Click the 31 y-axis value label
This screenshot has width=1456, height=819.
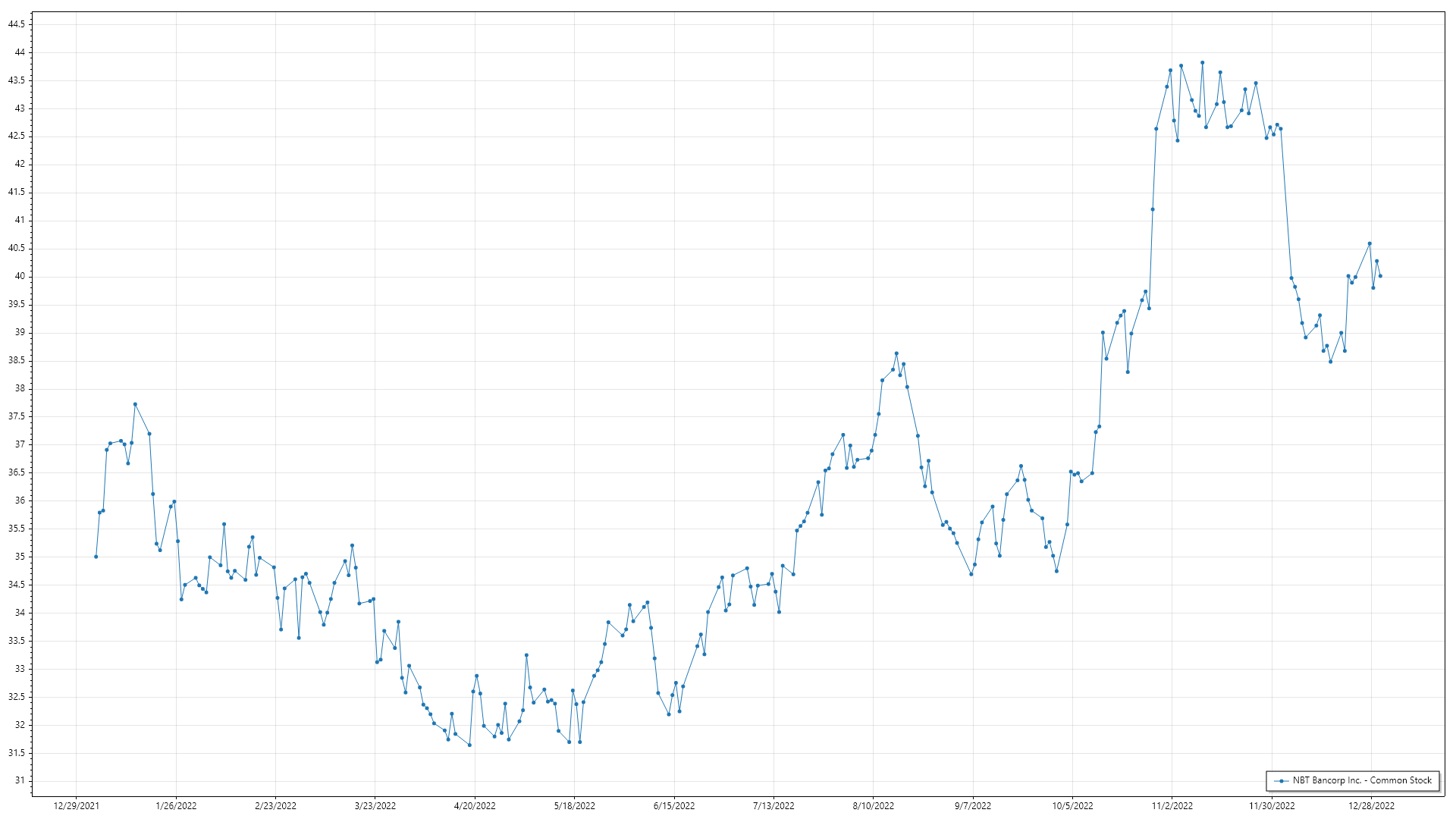(20, 781)
